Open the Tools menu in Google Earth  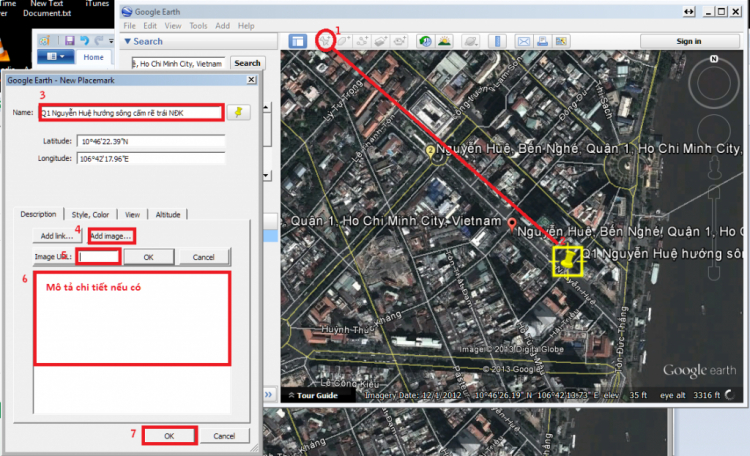[198, 26]
